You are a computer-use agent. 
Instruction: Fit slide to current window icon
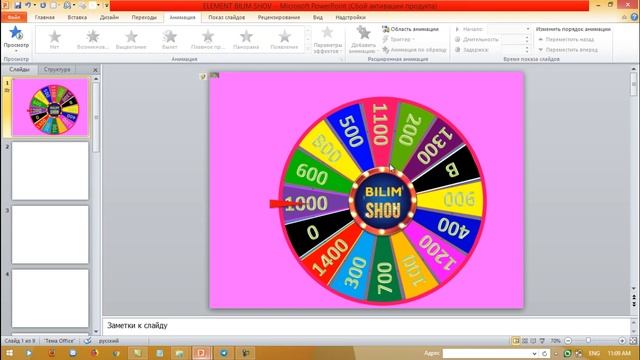633,341
